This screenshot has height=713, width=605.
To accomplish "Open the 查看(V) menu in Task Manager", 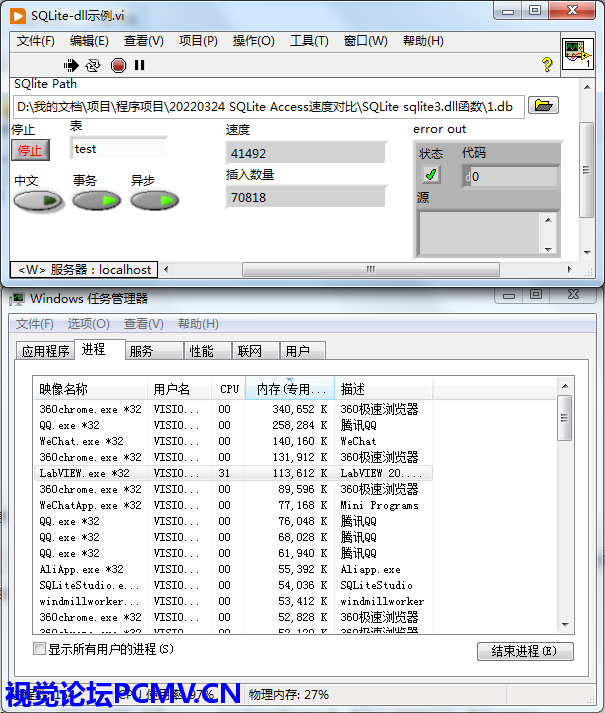I will point(143,324).
